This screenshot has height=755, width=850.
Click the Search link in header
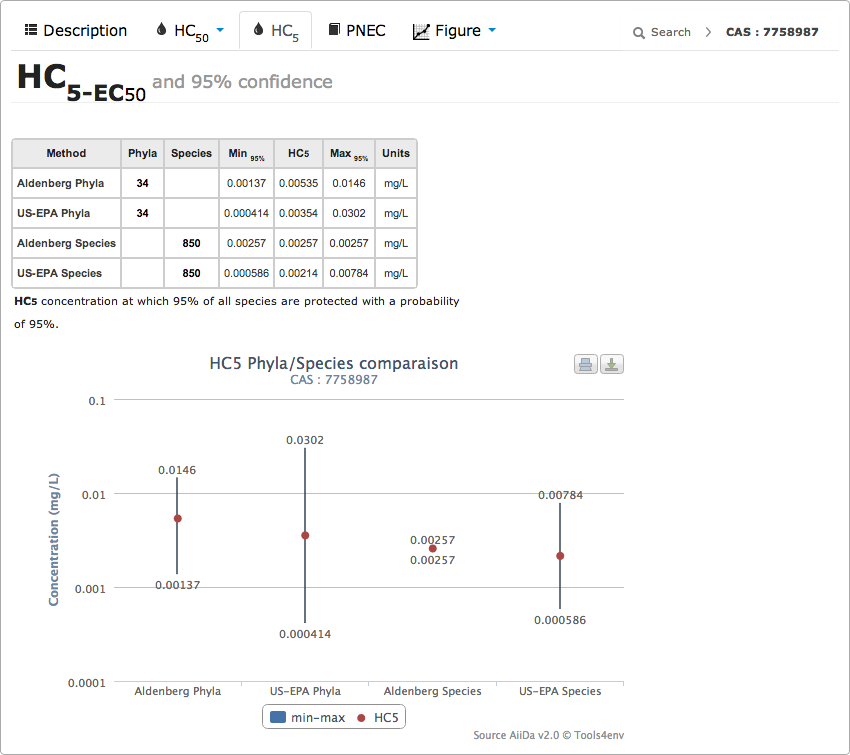pyautogui.click(x=670, y=32)
